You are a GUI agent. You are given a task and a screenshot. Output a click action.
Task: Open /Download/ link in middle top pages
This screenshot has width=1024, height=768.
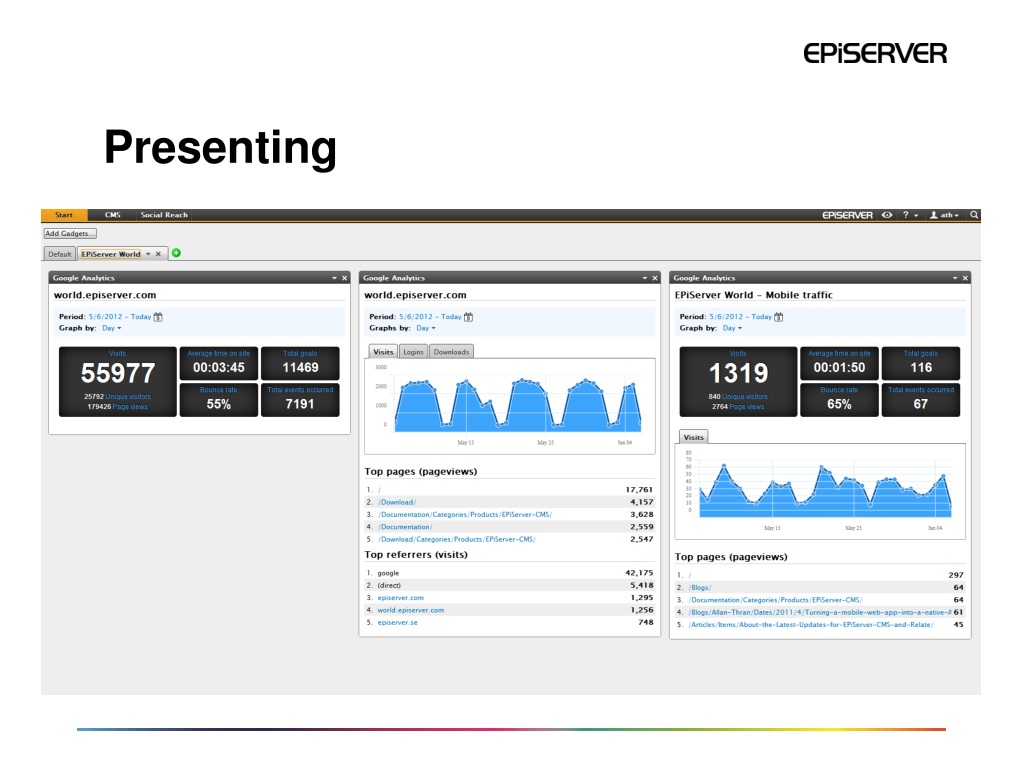(397, 502)
